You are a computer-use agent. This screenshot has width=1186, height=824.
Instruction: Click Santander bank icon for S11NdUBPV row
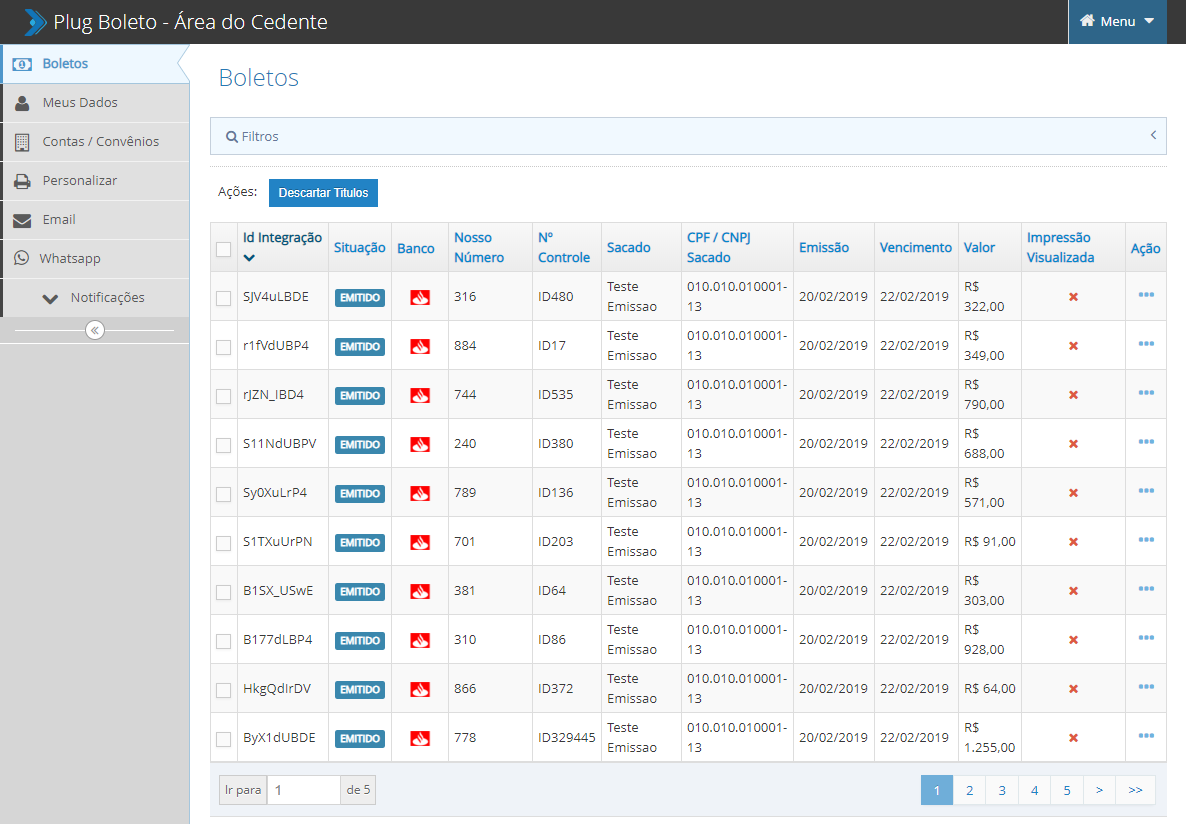pos(420,445)
